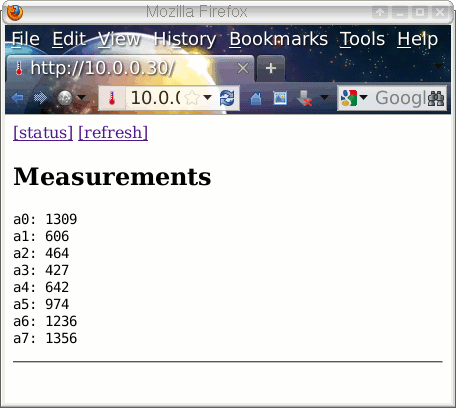Click the Measurements heading
456x408 pixels.
(x=112, y=176)
